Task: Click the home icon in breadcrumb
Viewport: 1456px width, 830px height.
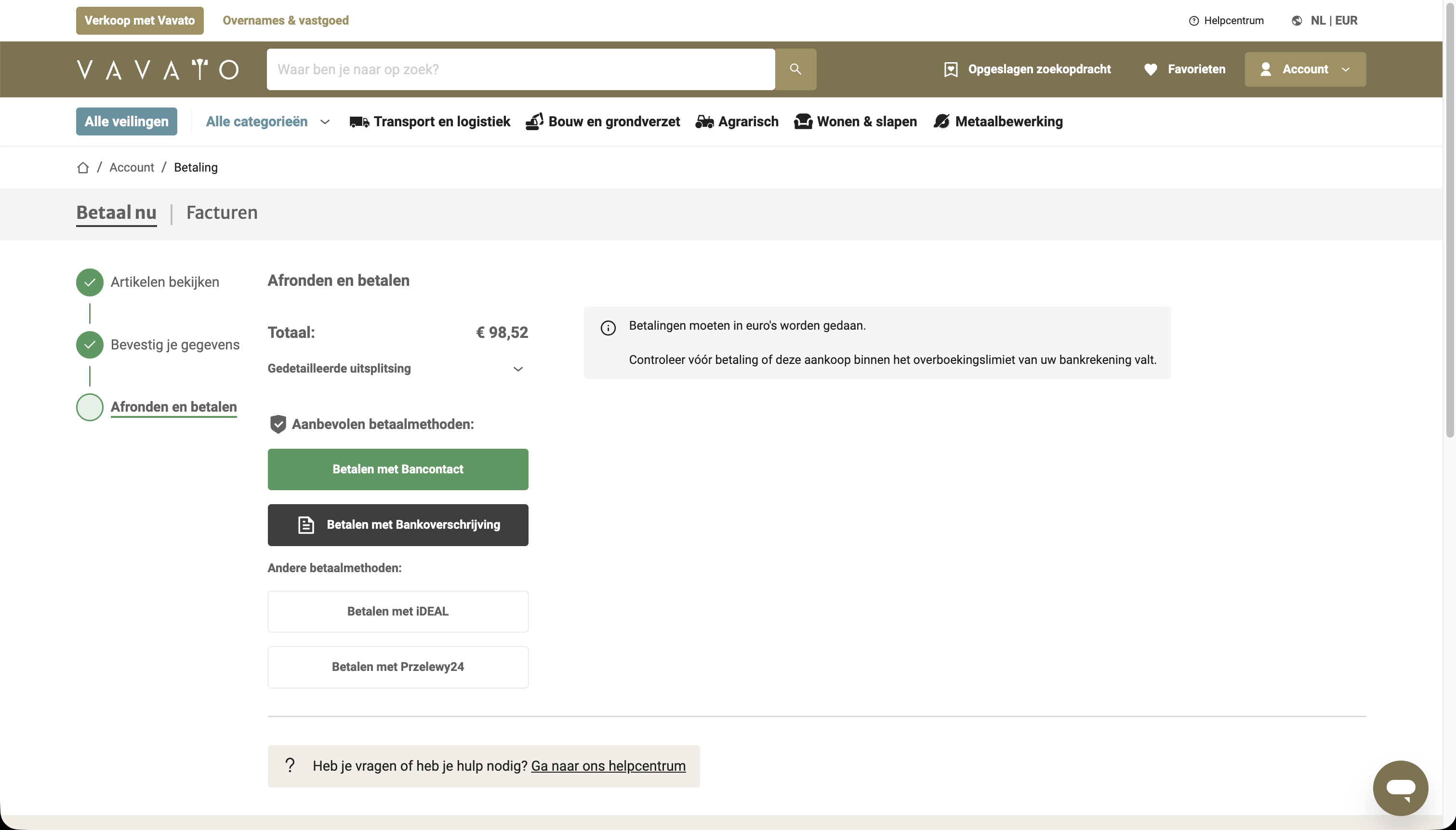Action: (x=83, y=168)
